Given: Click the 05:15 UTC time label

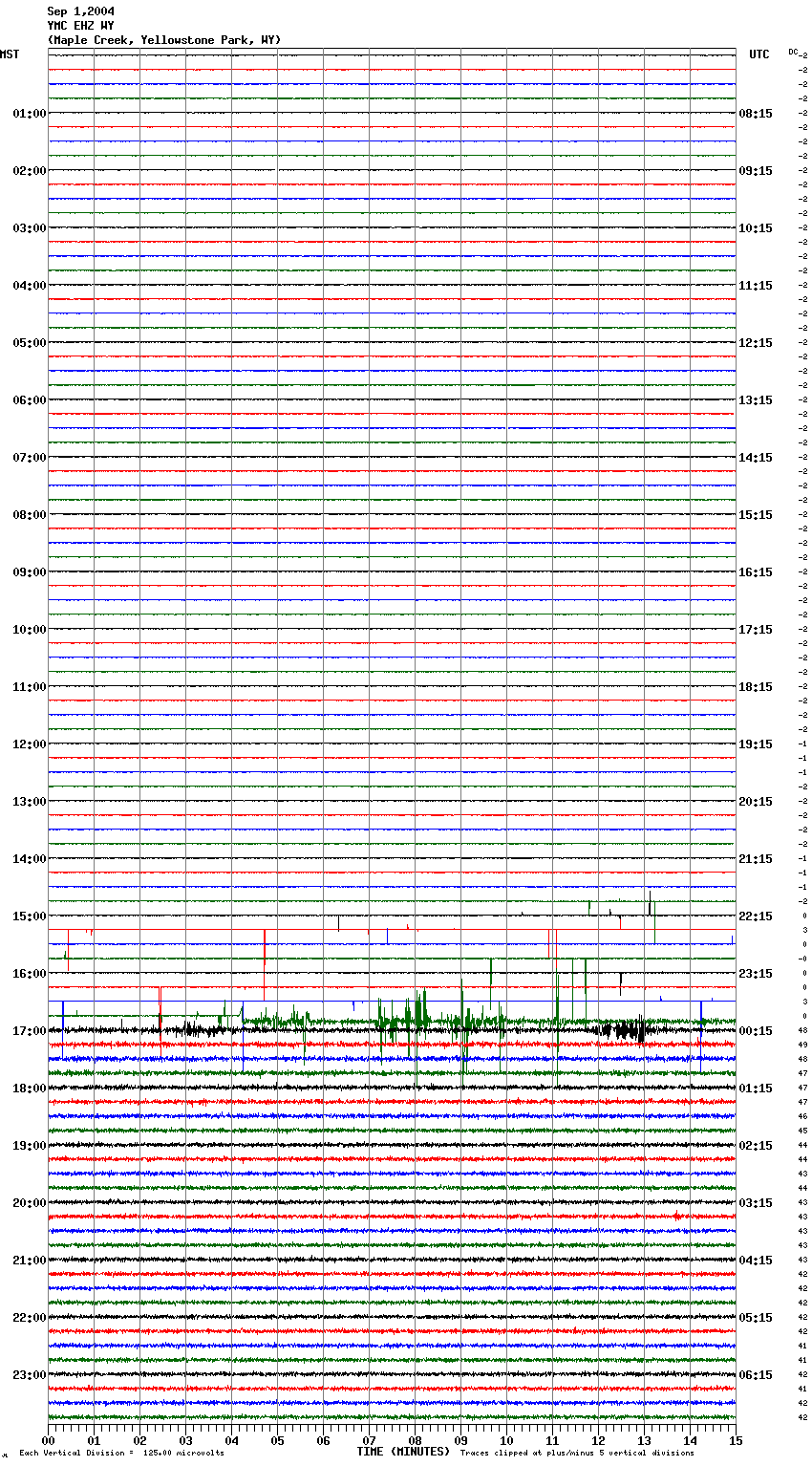Looking at the screenshot, I should [x=756, y=1318].
